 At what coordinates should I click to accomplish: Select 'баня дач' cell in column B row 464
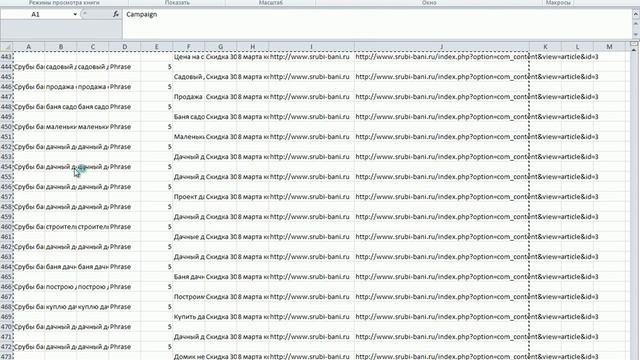[61, 267]
